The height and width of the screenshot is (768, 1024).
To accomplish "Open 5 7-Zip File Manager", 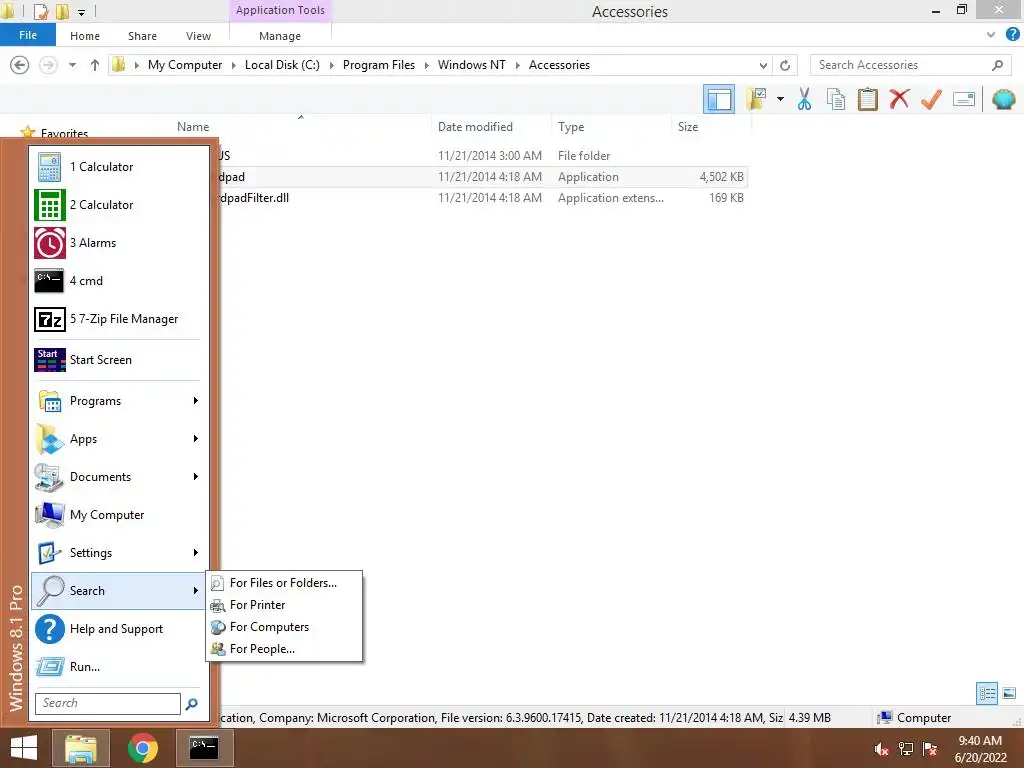I will click(x=119, y=319).
